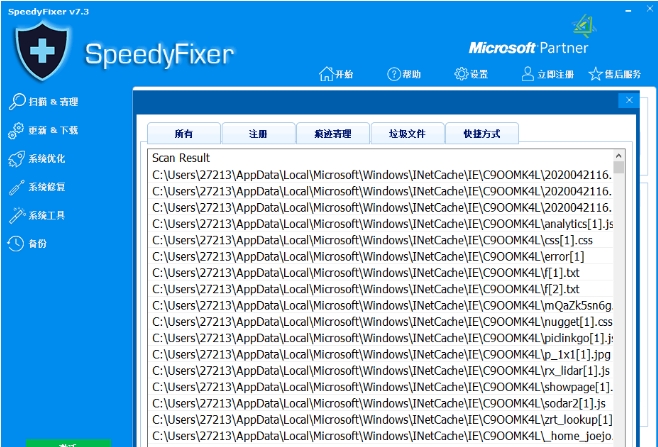Select the Scan Result header row
The image size is (658, 447).
[381, 158]
